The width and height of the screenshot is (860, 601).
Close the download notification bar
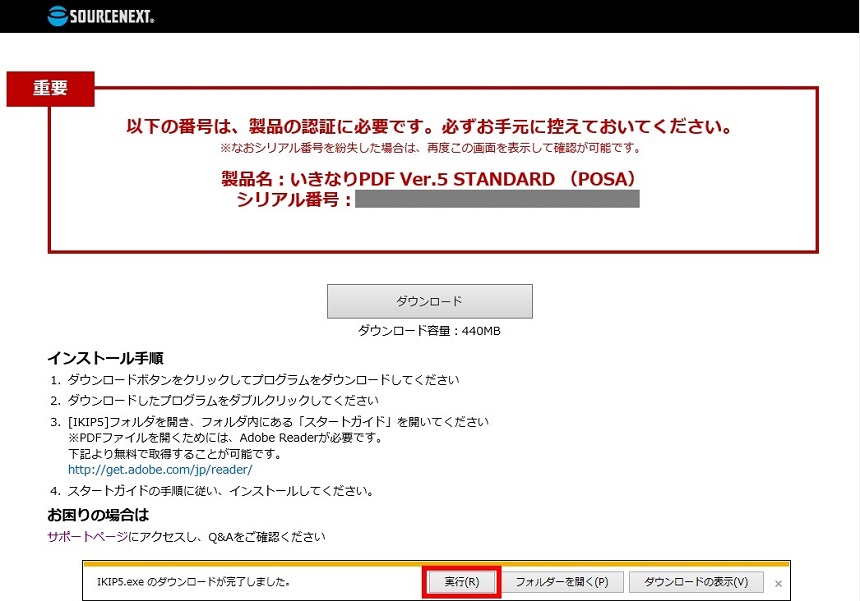tap(778, 583)
